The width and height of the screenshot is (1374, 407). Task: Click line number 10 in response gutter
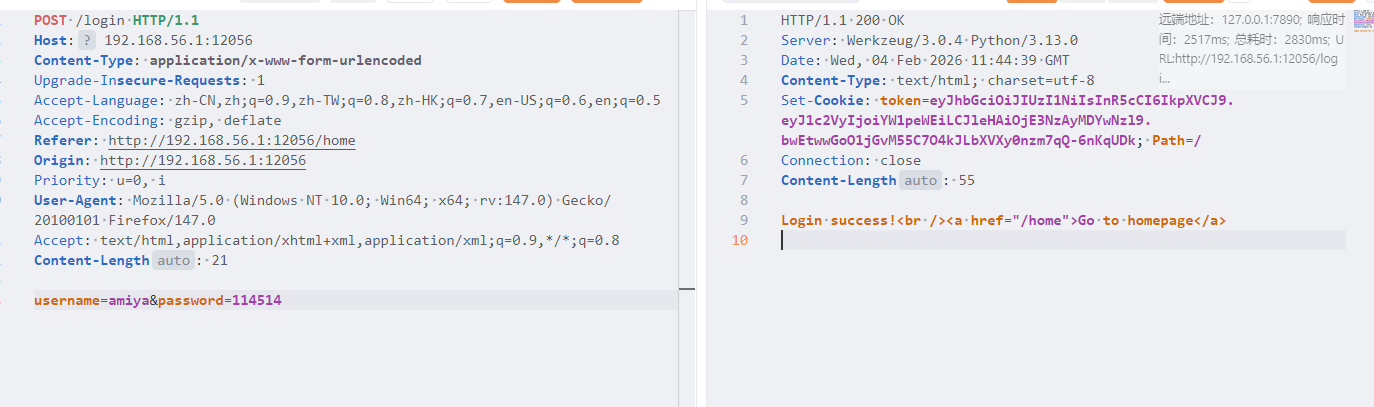(740, 240)
